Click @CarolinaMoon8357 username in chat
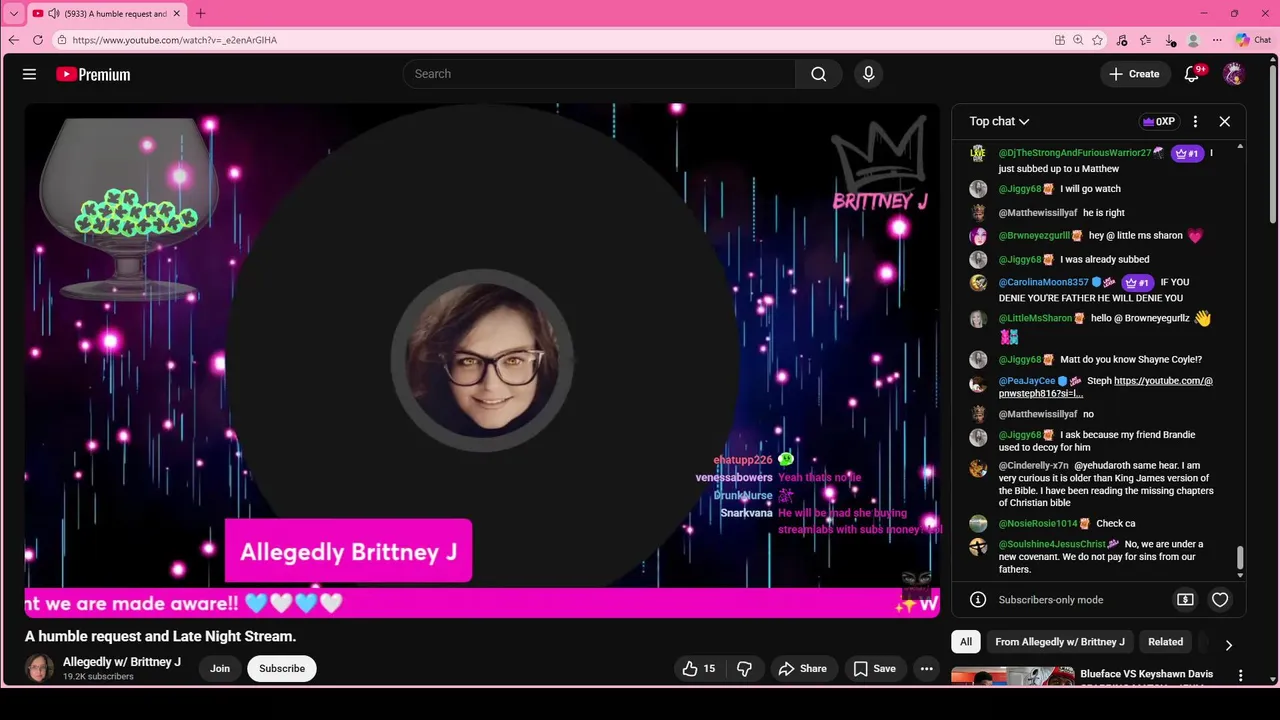The width and height of the screenshot is (1280, 720). [1043, 283]
